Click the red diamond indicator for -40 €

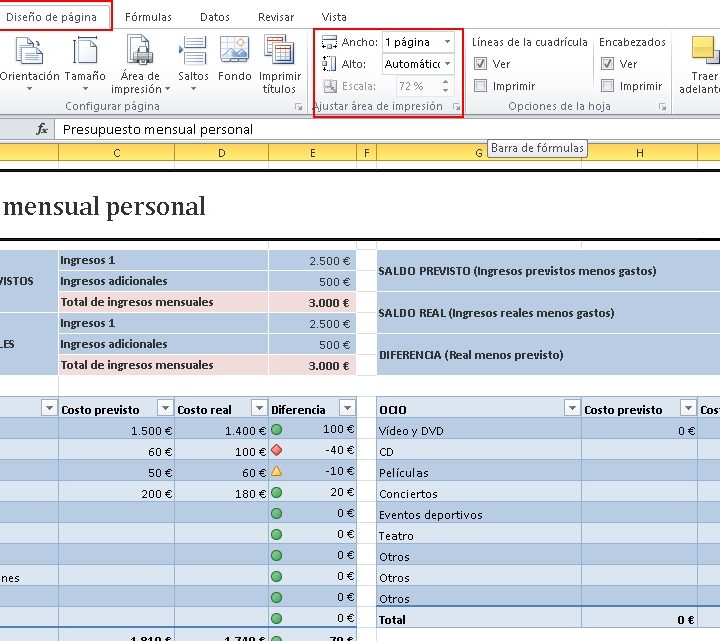pyautogui.click(x=277, y=450)
